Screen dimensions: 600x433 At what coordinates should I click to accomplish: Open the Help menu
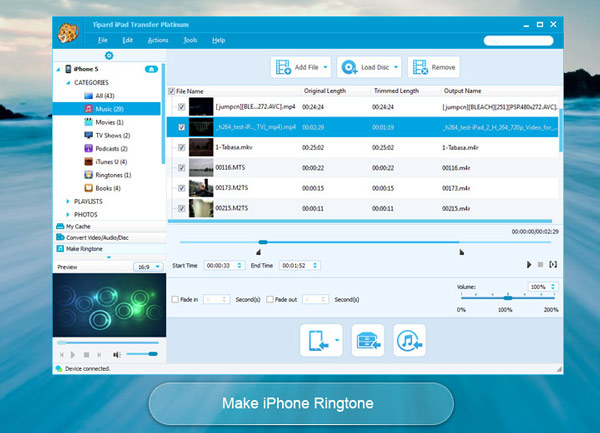[x=218, y=40]
